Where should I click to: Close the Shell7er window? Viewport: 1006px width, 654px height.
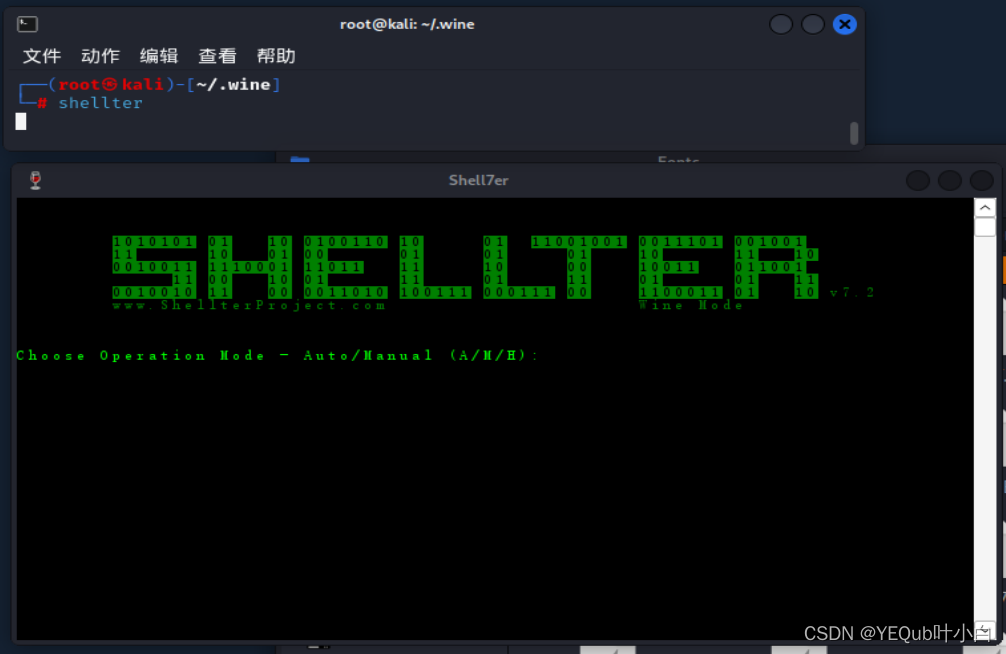tap(981, 180)
